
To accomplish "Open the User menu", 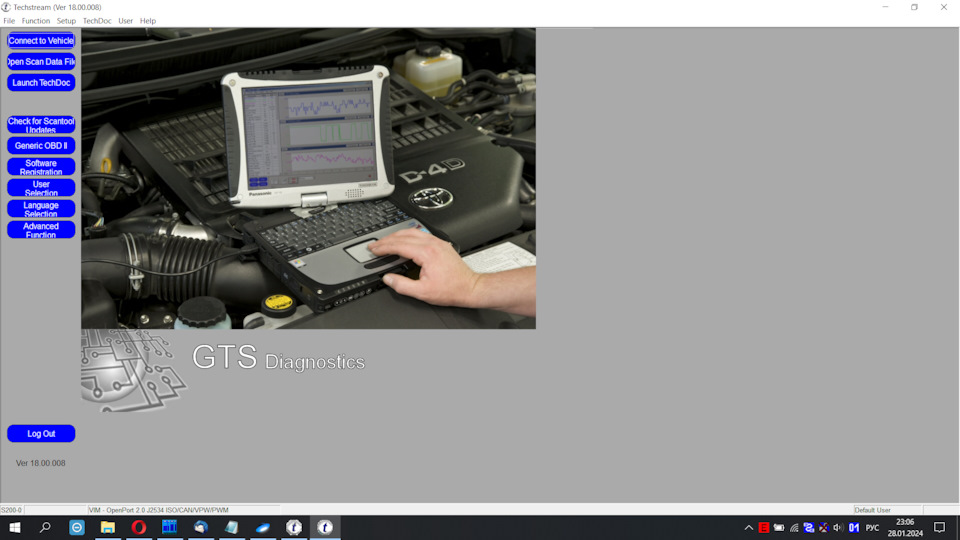I will (126, 21).
